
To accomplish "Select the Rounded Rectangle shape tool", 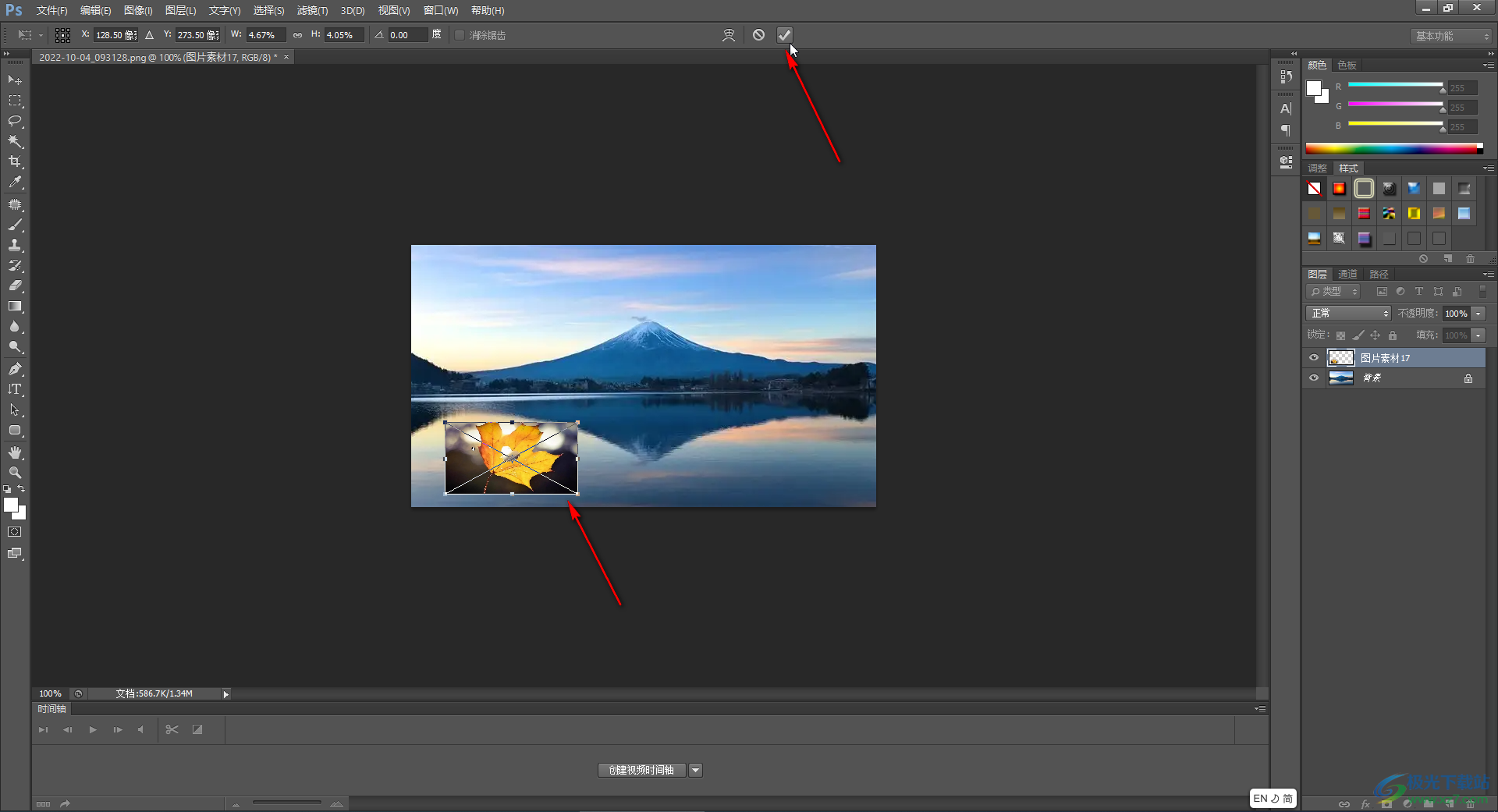I will point(15,430).
